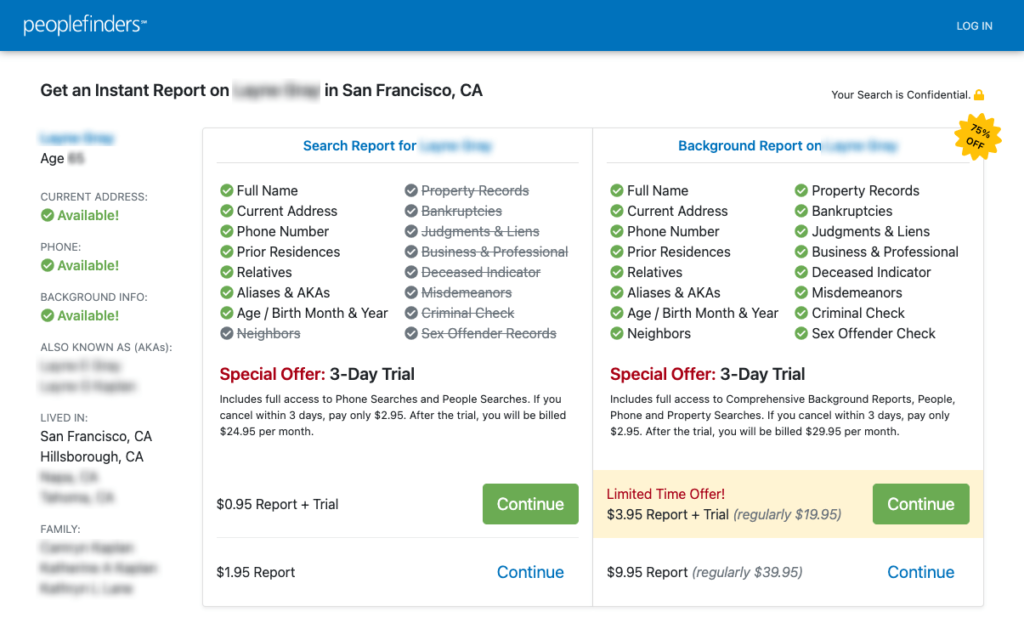The image size is (1024, 640).
Task: Click Background Report's Misdemeanors check icon
Action: point(801,293)
